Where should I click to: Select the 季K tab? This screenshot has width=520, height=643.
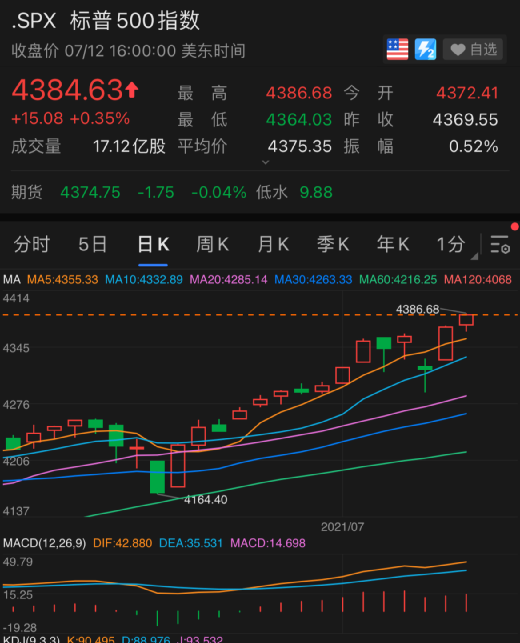pyautogui.click(x=333, y=244)
